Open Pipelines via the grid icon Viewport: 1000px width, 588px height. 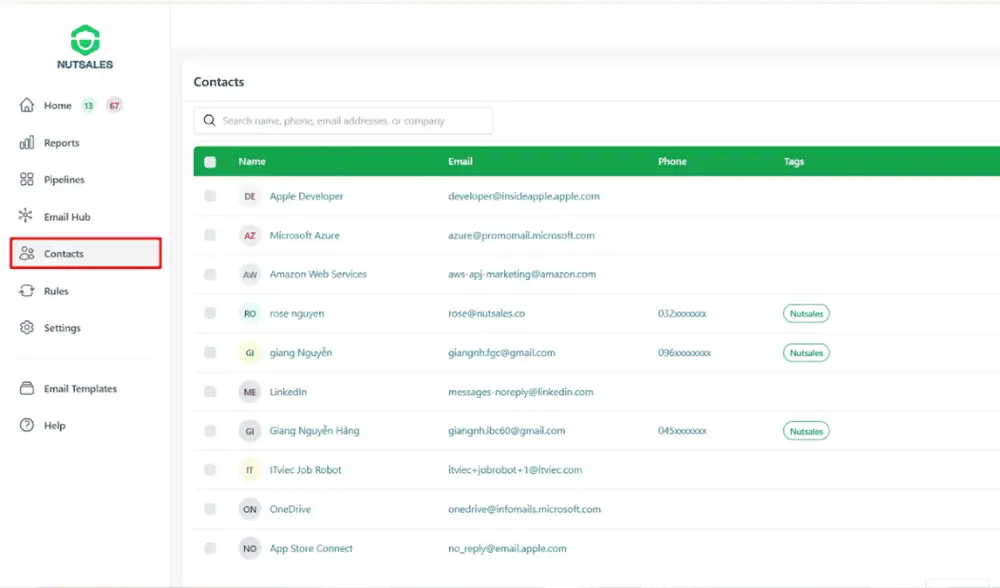click(x=27, y=180)
